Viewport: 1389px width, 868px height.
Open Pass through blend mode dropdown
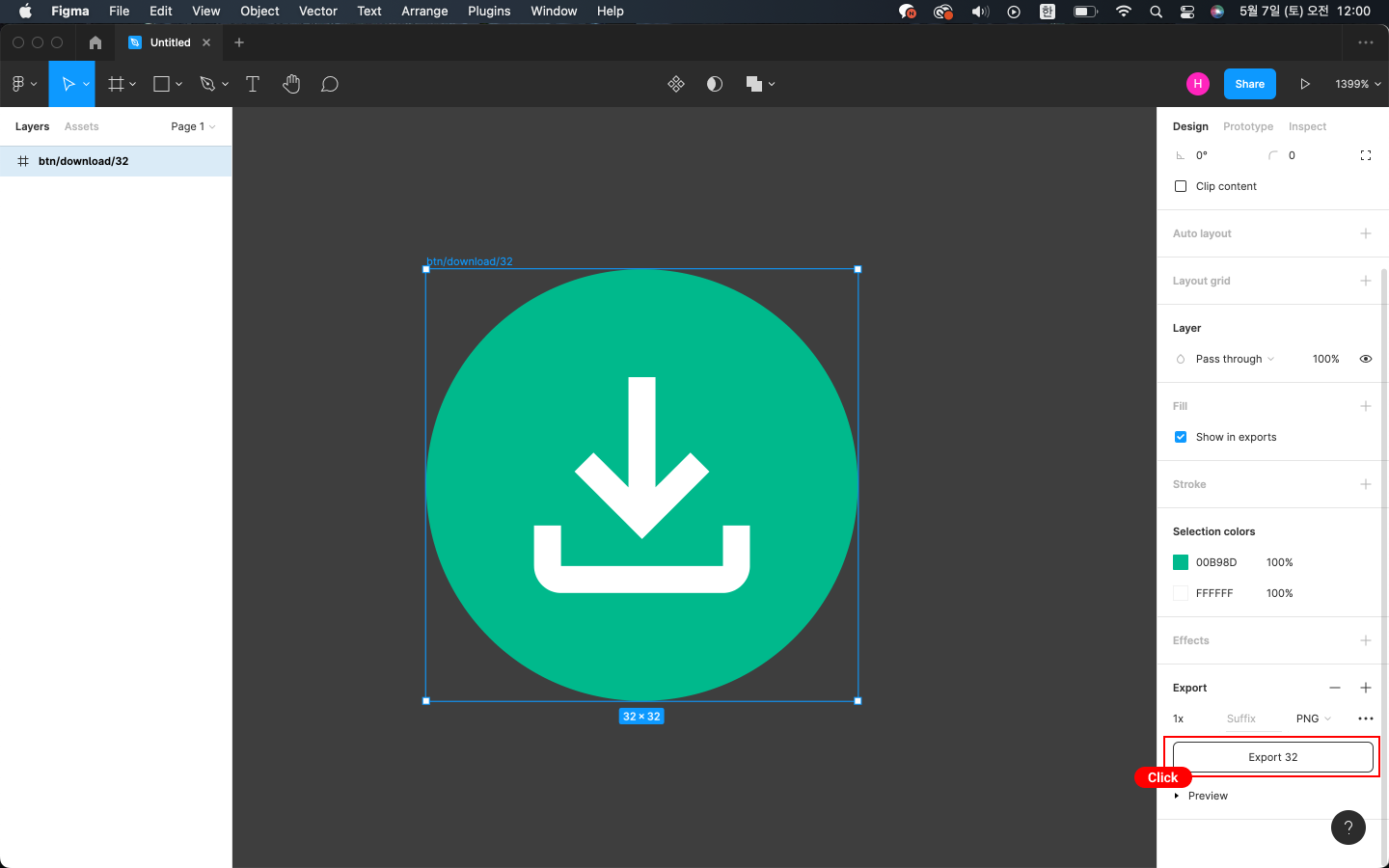[x=1235, y=359]
